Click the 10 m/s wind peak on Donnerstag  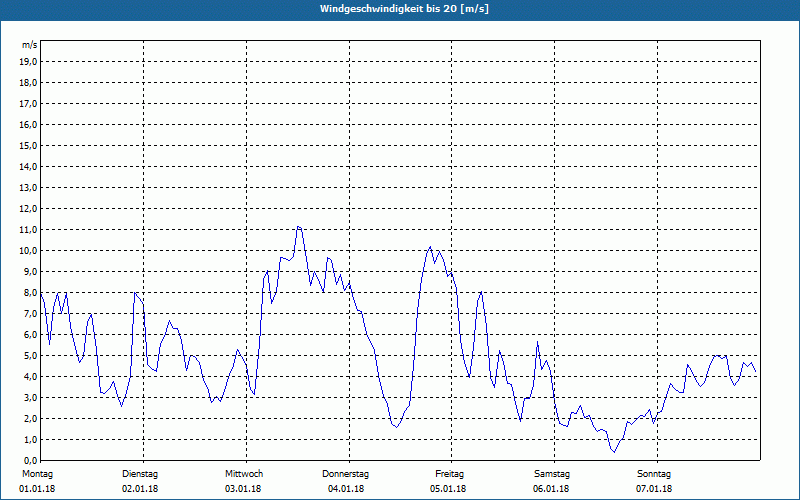coord(430,247)
